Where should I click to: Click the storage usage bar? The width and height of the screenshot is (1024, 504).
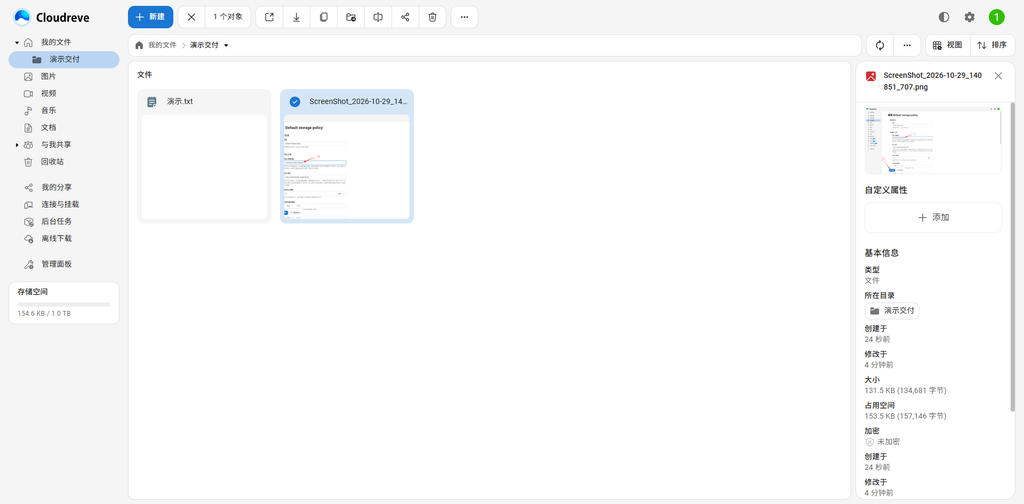coord(64,304)
